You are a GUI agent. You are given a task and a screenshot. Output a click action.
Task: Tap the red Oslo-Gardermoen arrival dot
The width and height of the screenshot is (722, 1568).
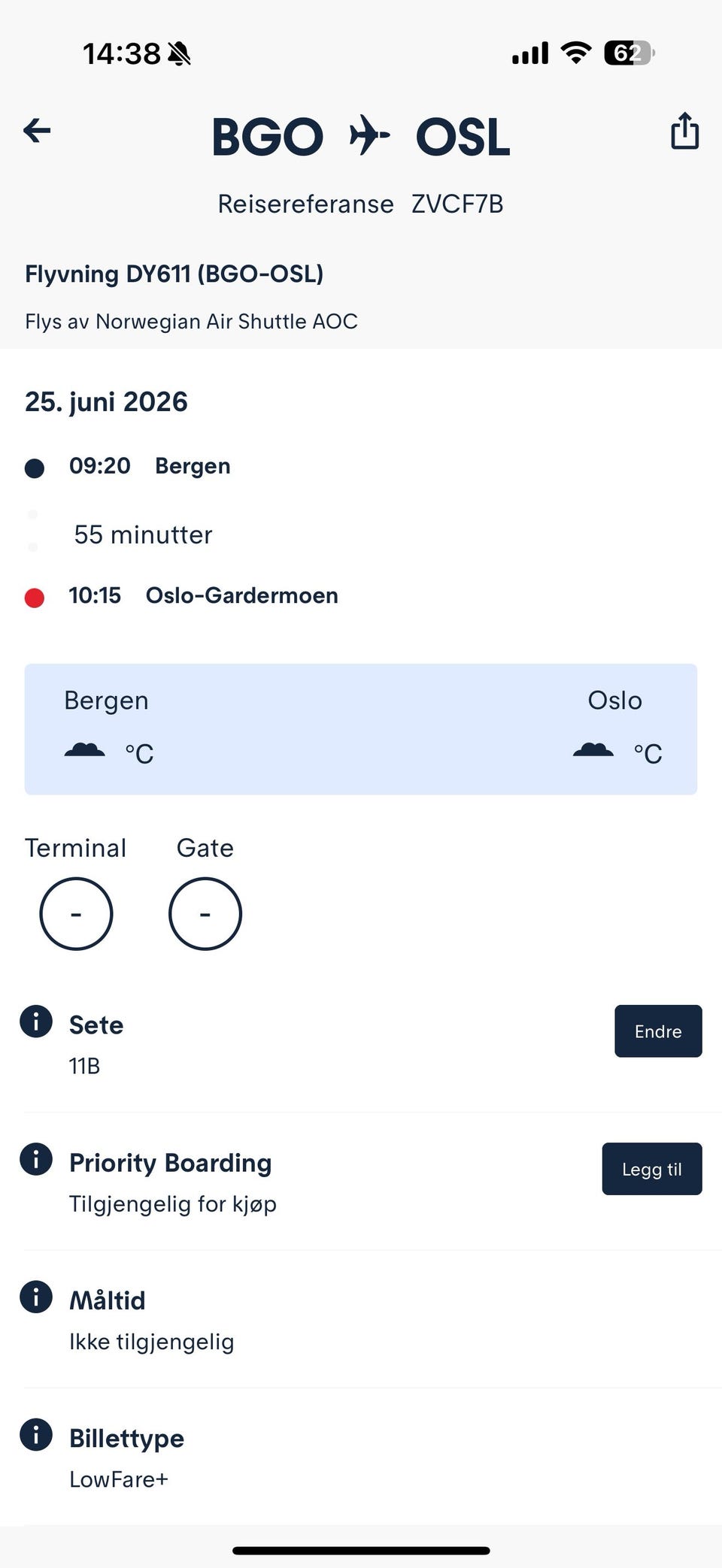pos(35,598)
